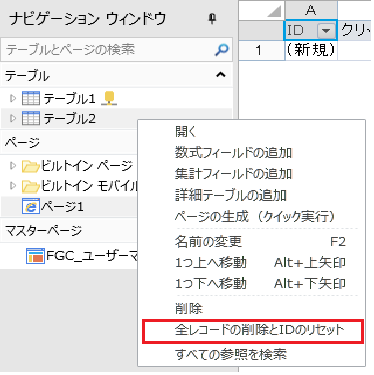This screenshot has width=374, height=375.
Task: Select the FGC_ユーザー master page entry
Action: click(x=92, y=256)
